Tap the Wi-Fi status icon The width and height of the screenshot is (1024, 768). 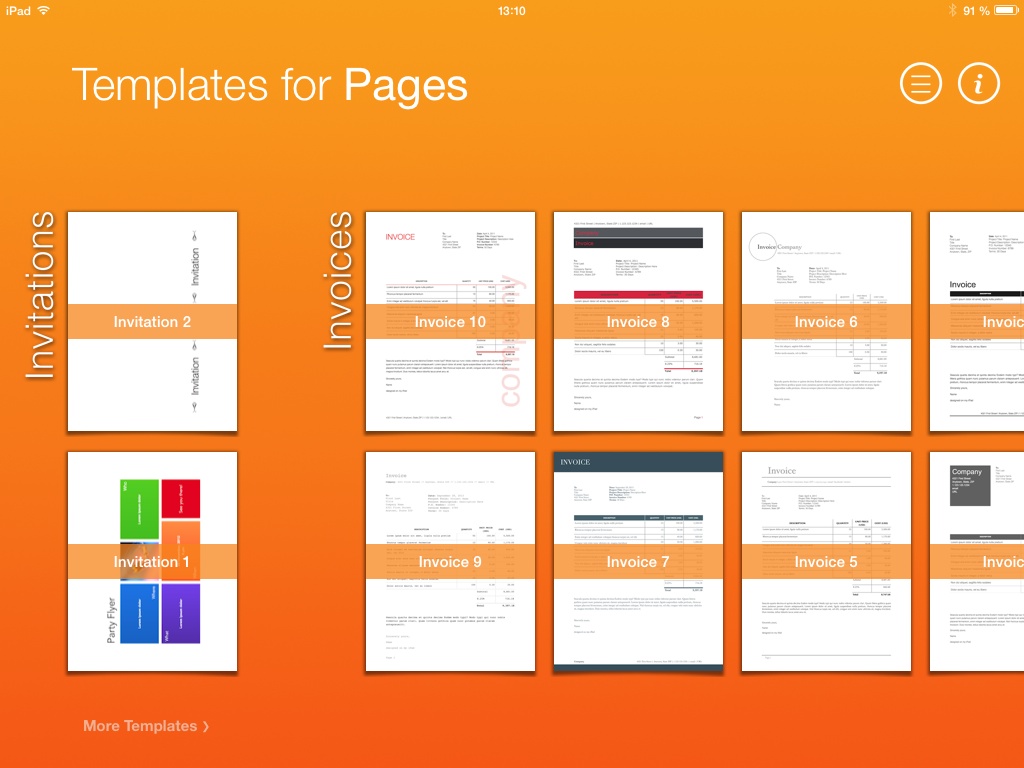44,10
